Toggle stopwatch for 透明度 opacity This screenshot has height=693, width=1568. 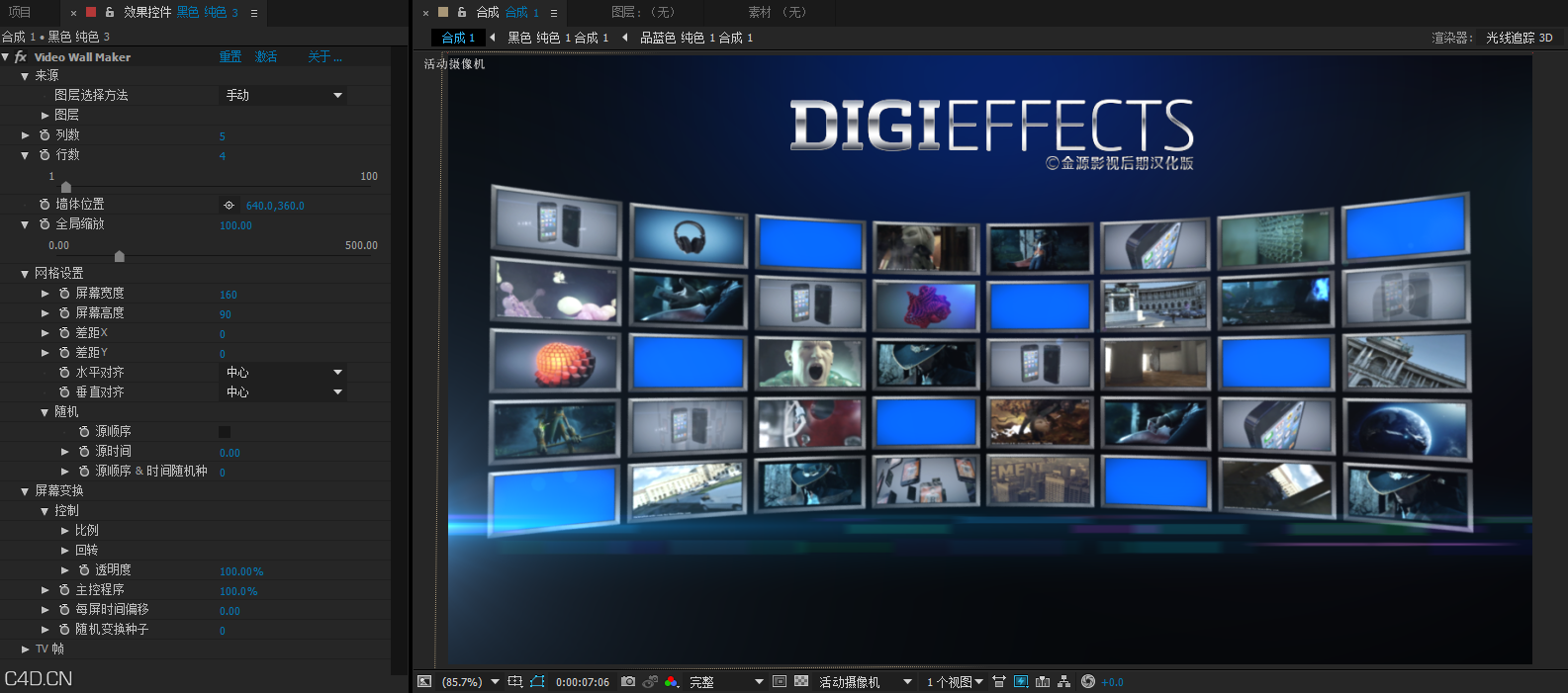click(84, 570)
